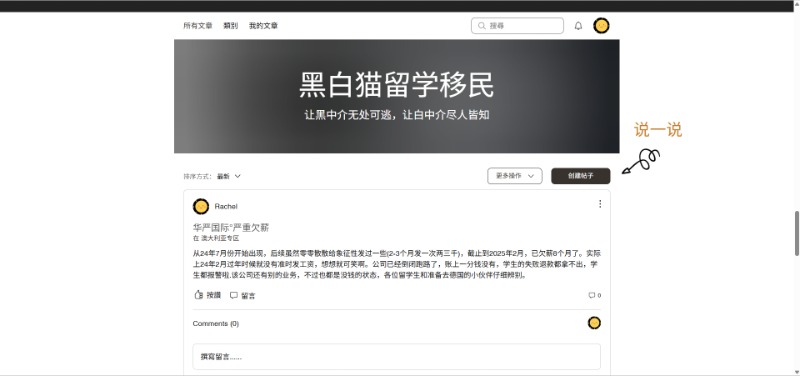Viewport: 800px width, 376px height.
Task: Click the thumbs-up like icon
Action: tap(199, 295)
